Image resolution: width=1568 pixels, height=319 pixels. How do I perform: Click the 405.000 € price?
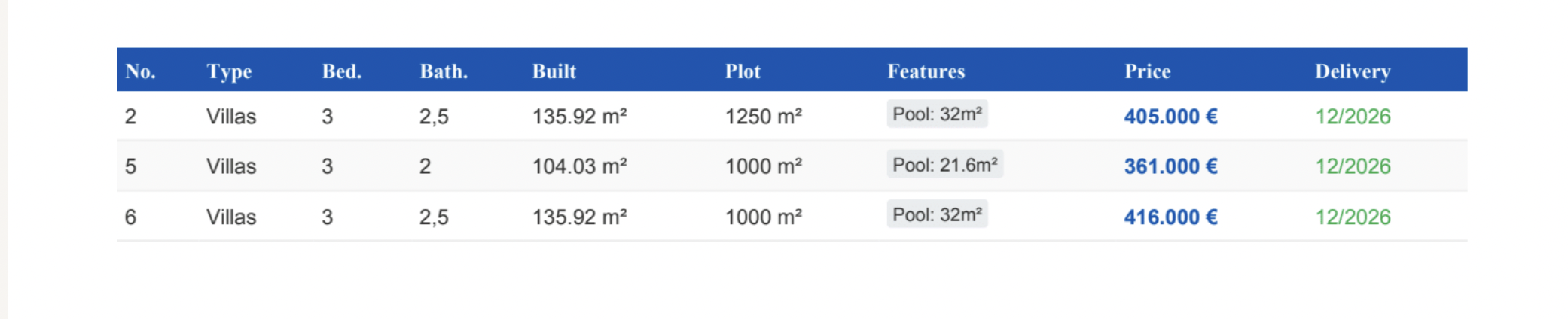click(1170, 117)
